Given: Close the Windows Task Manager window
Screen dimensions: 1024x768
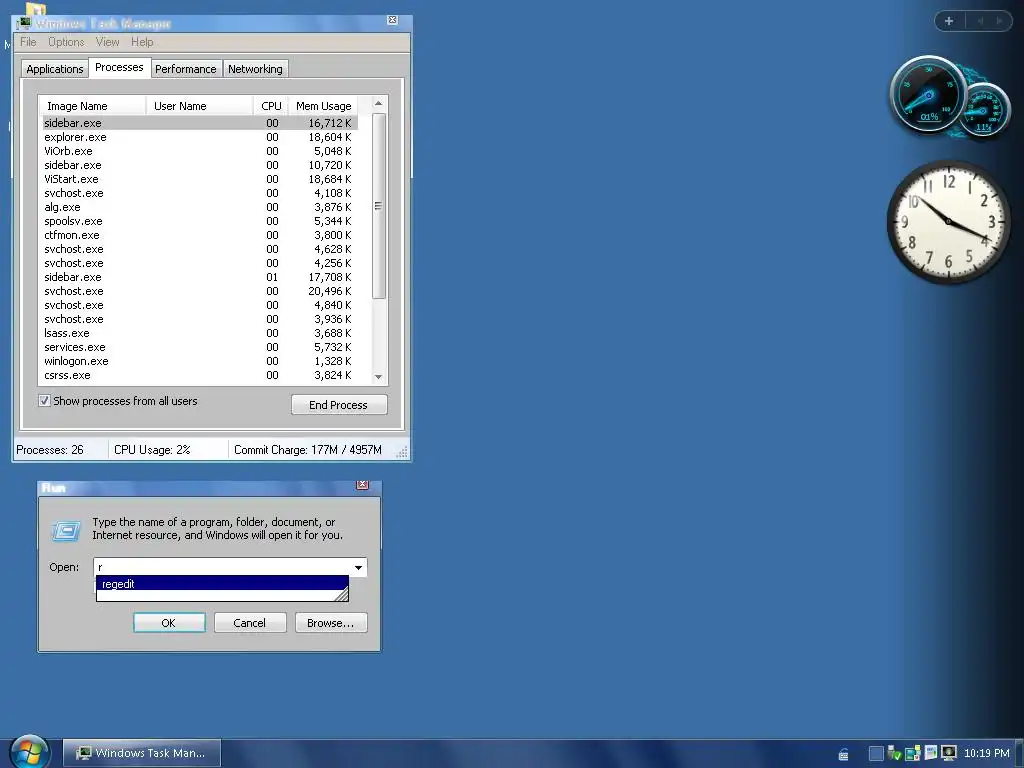Looking at the screenshot, I should (x=392, y=20).
